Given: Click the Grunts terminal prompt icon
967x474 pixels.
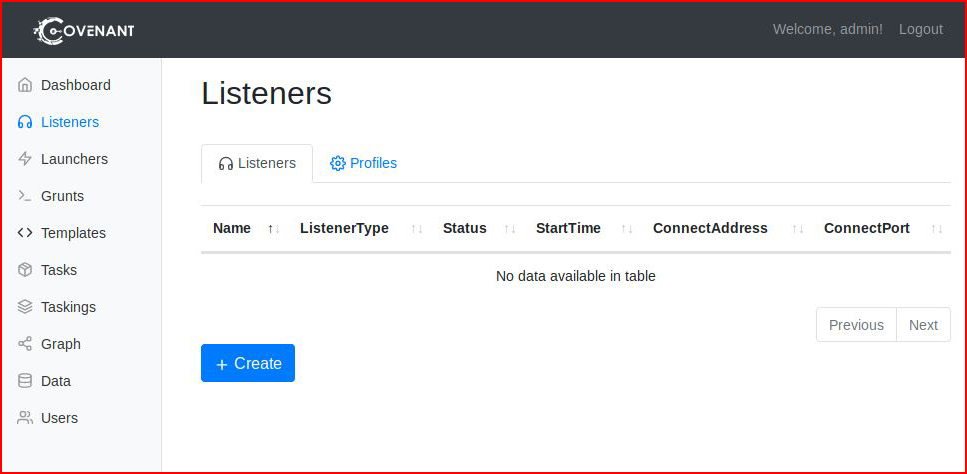Looking at the screenshot, I should click(x=25, y=196).
